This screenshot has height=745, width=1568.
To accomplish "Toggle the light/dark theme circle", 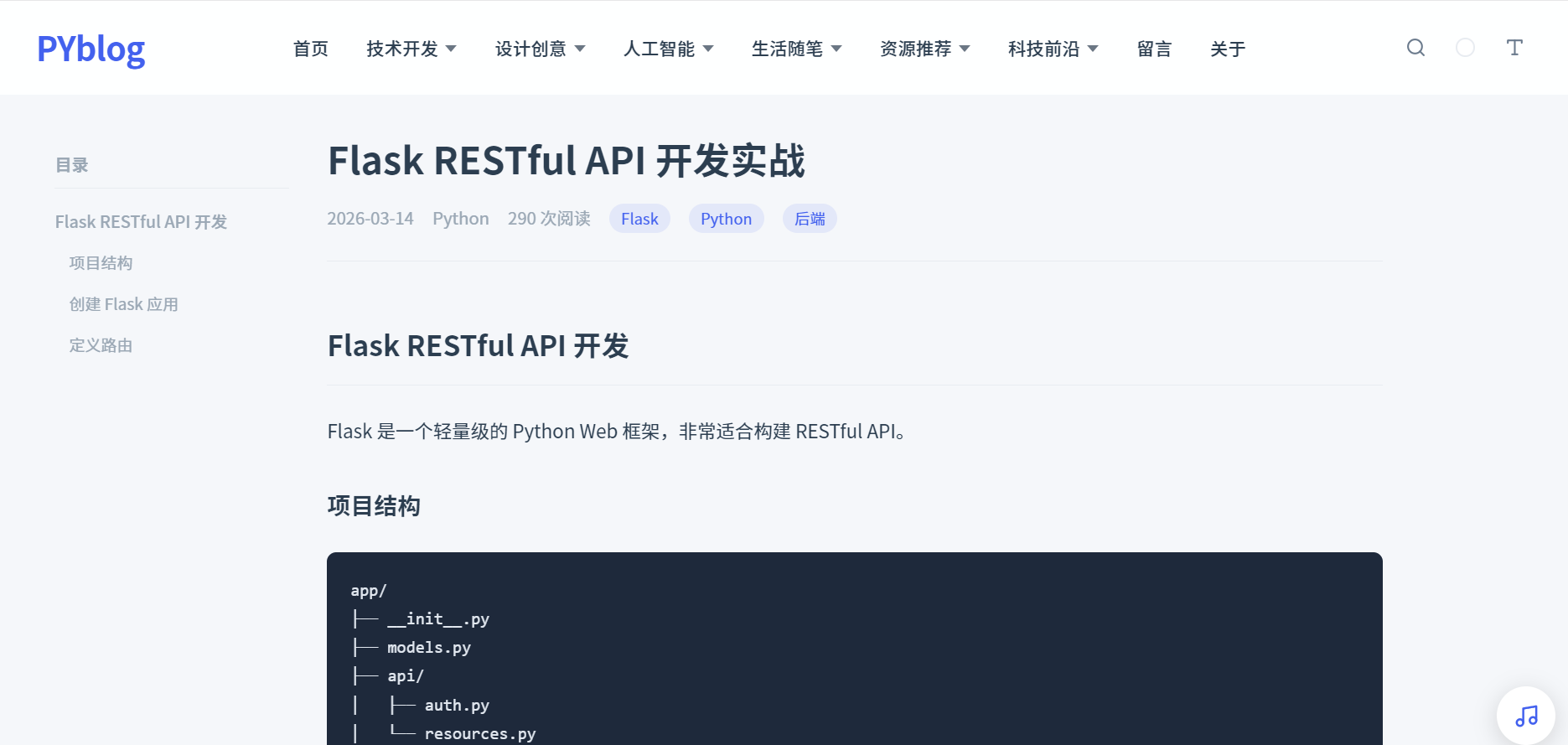I will click(x=1465, y=48).
